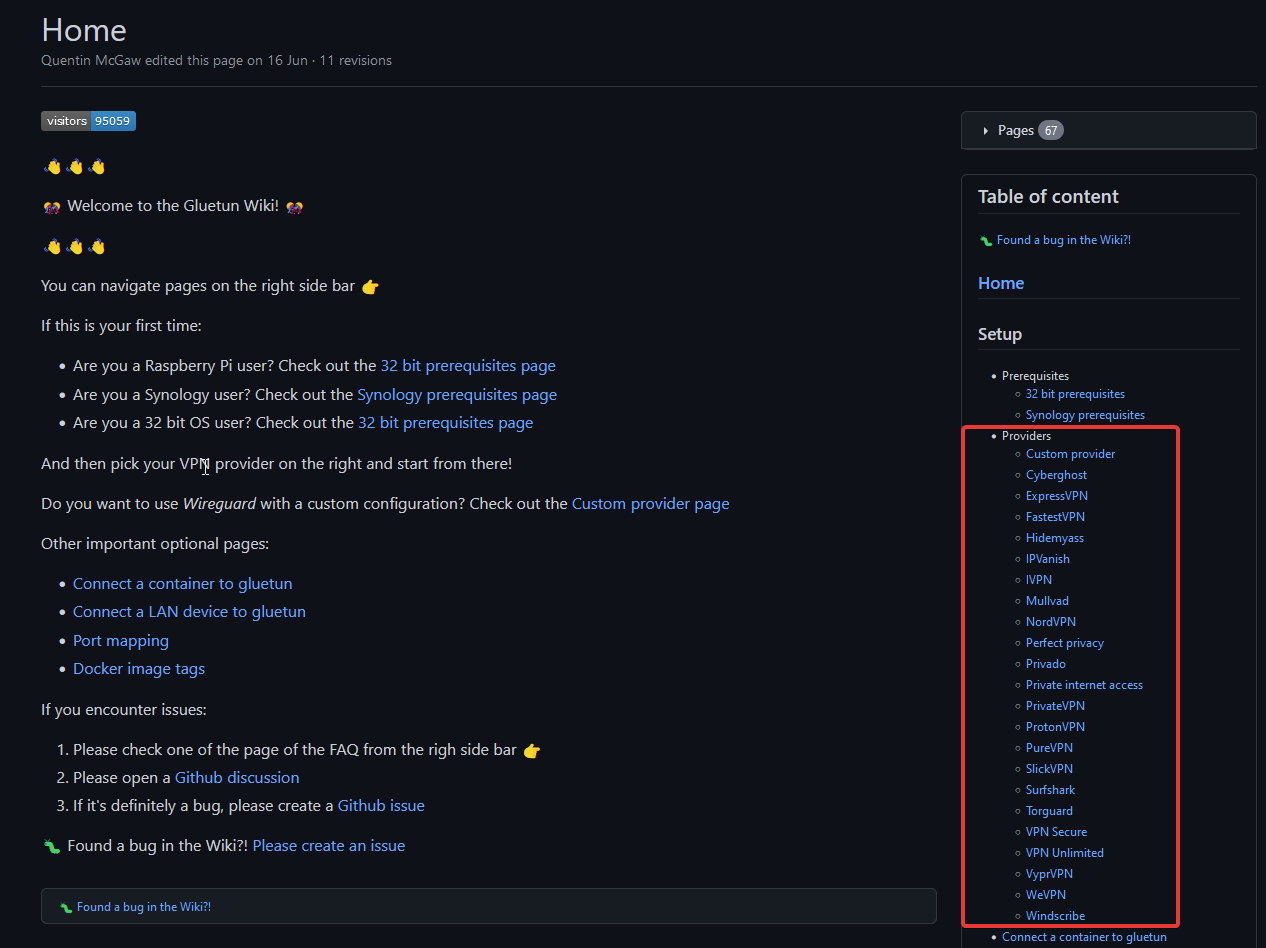Open the 32 bit OS user prerequisites page link
This screenshot has width=1266, height=948.
pyautogui.click(x=446, y=423)
